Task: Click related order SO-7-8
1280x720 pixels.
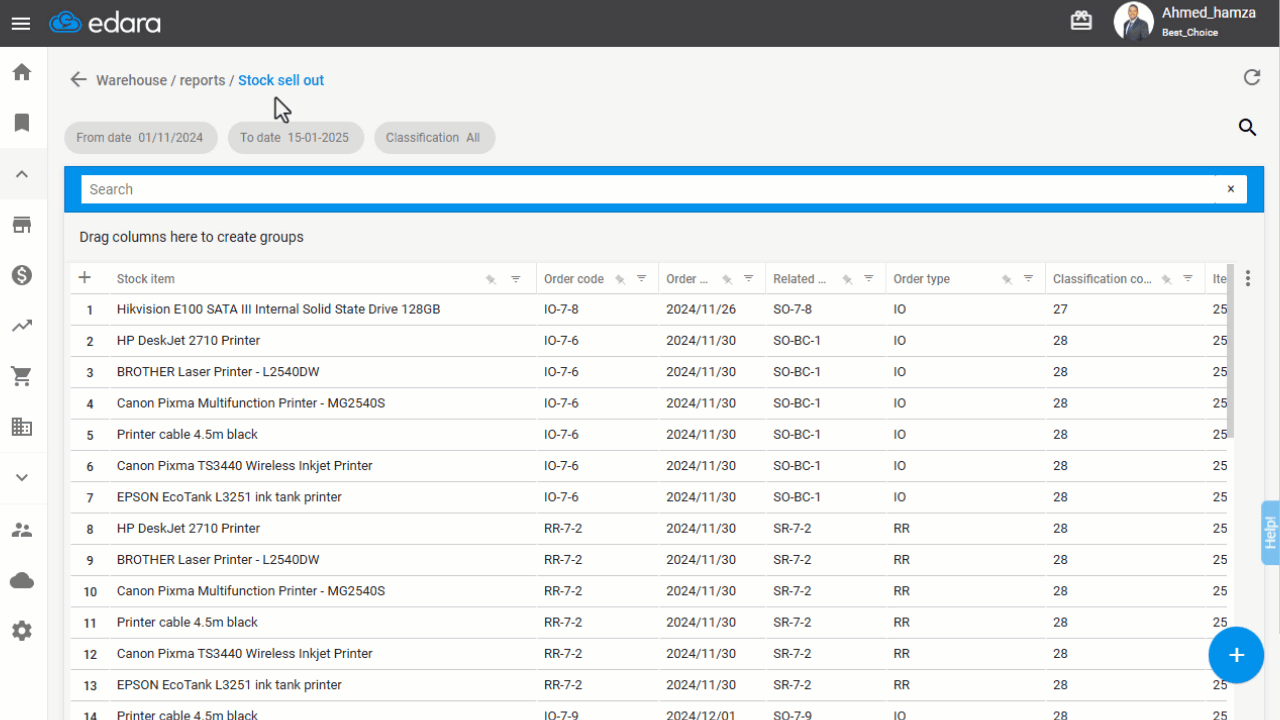Action: click(x=792, y=309)
